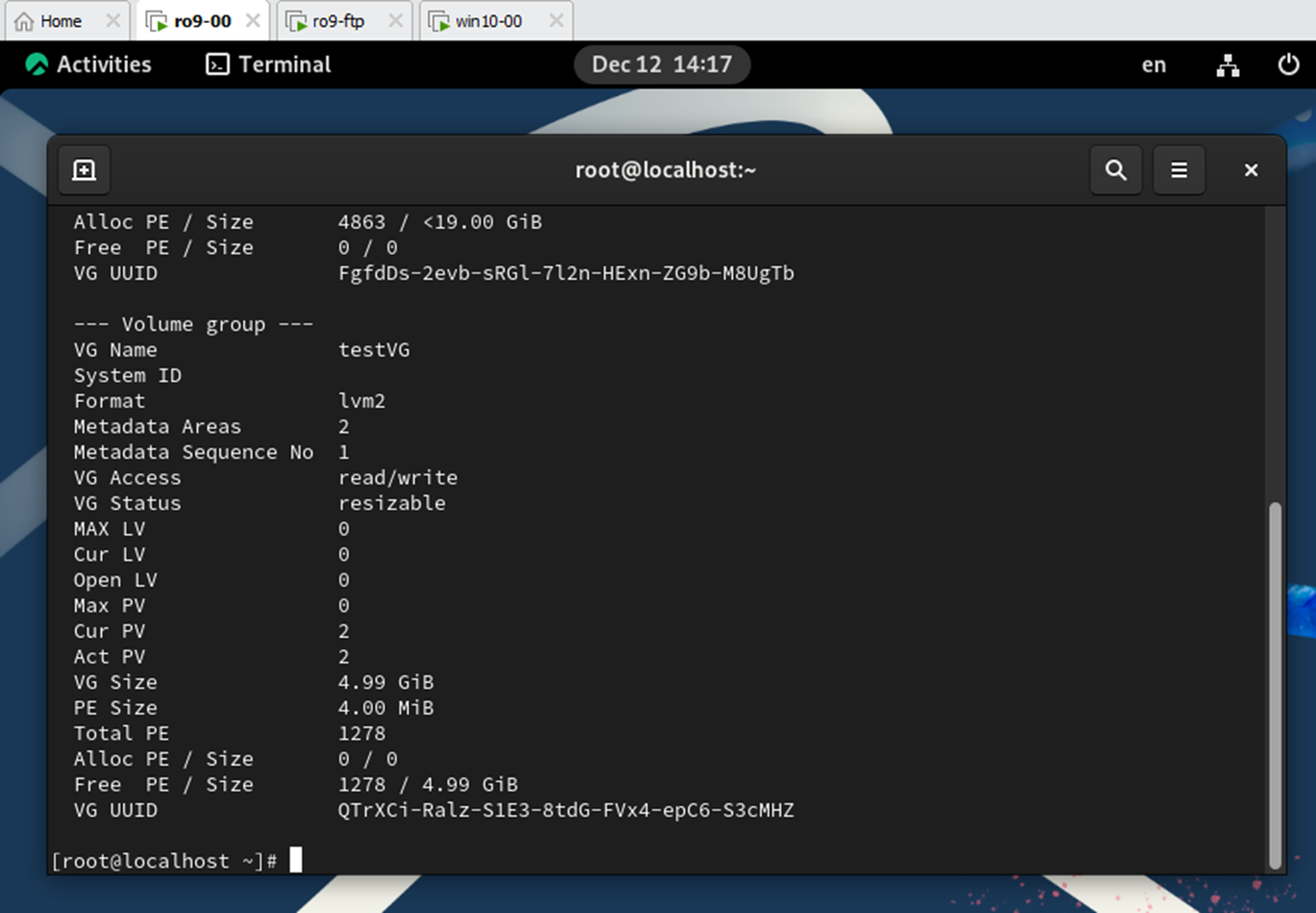Click the Open LV label
This screenshot has height=913, width=1316.
pyautogui.click(x=114, y=580)
